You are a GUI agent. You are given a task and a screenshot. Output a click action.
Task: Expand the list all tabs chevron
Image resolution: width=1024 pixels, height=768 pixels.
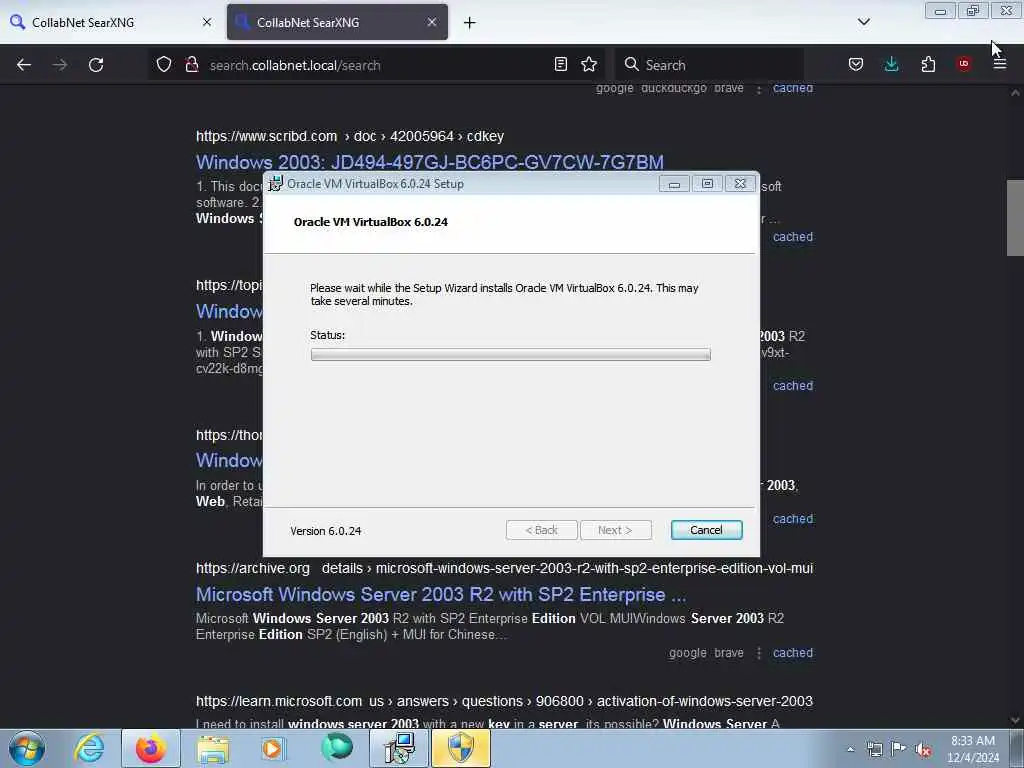coord(863,22)
